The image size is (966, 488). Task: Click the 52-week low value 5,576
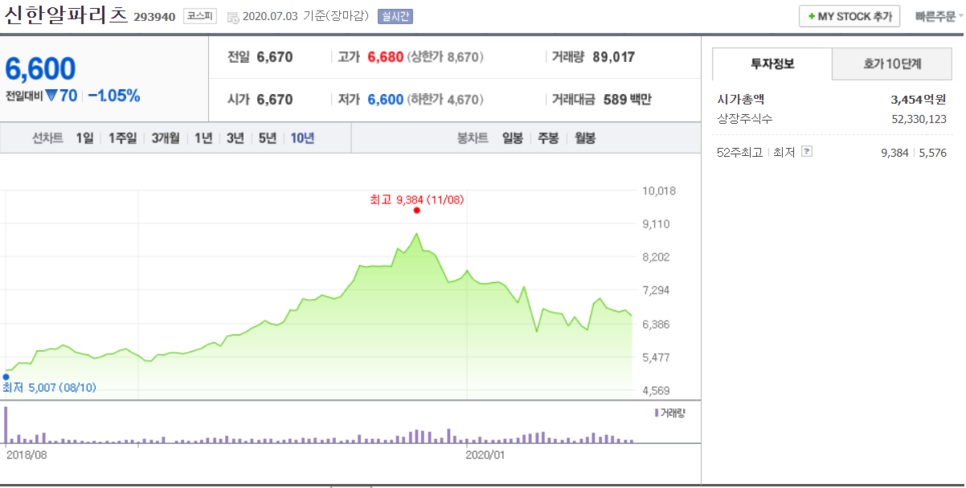coord(933,153)
